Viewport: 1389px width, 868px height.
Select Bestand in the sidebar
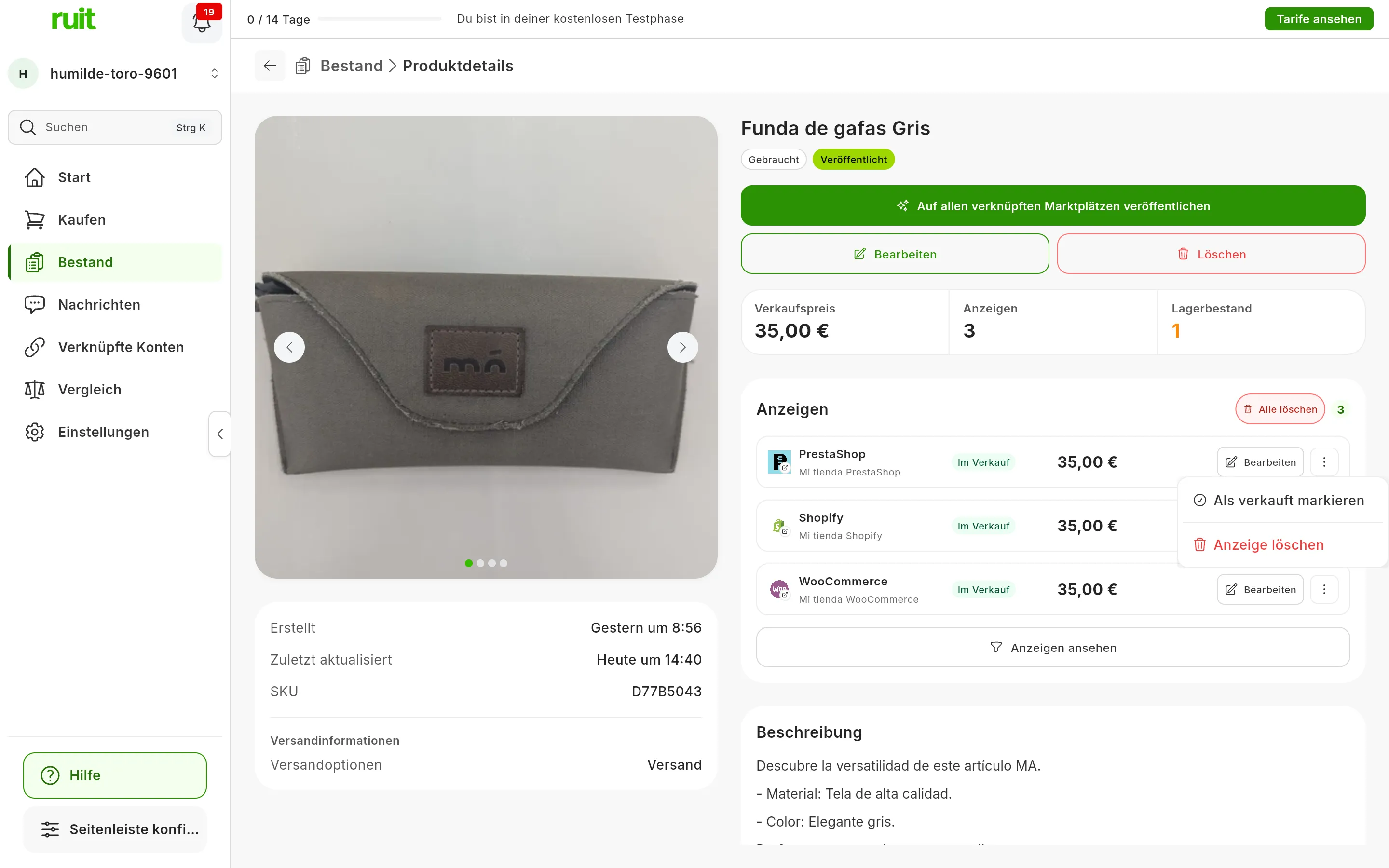(115, 262)
